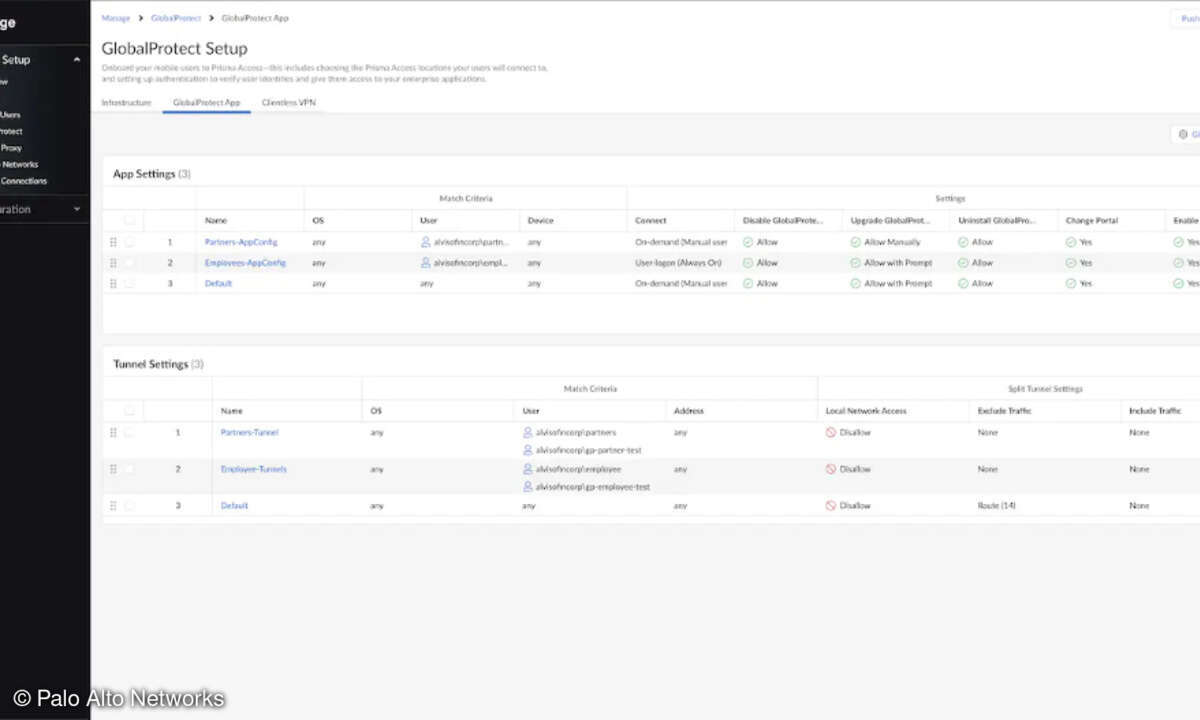Open the Infrastructure tab

pos(126,102)
